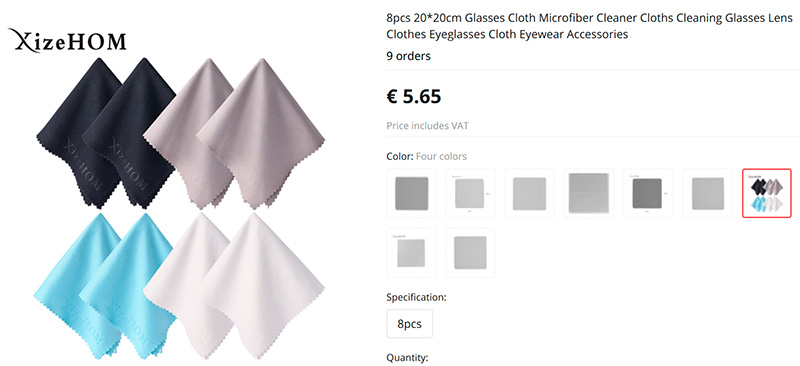Select the third color swatch in top row
The image size is (800, 366).
530,193
